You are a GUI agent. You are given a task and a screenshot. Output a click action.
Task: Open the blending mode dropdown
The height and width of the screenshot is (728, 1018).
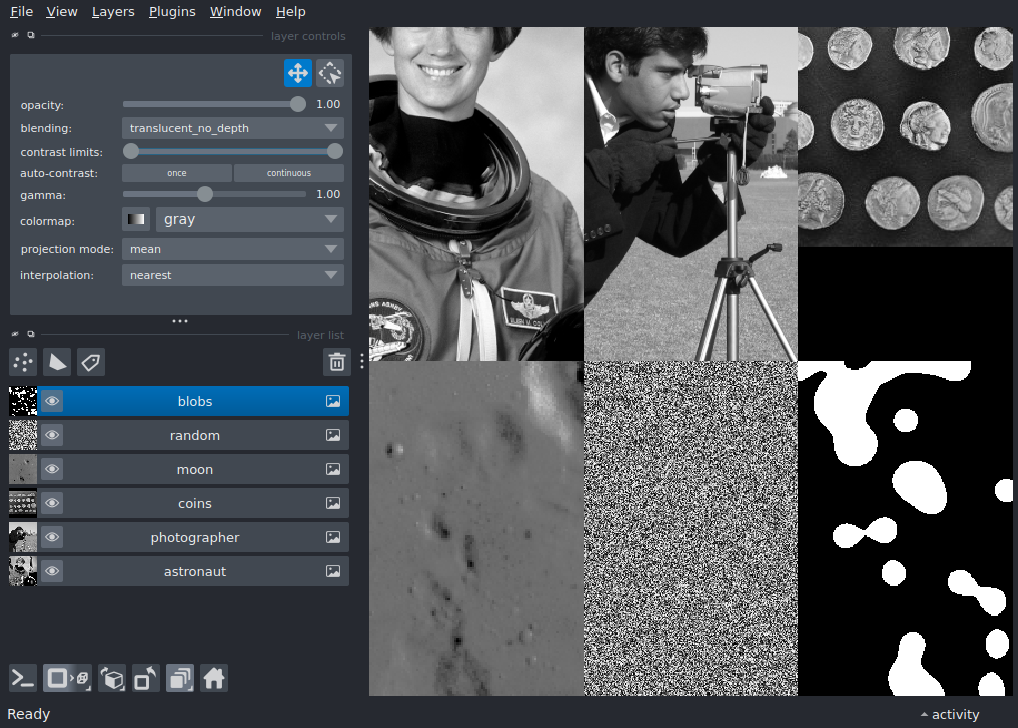(x=232, y=128)
